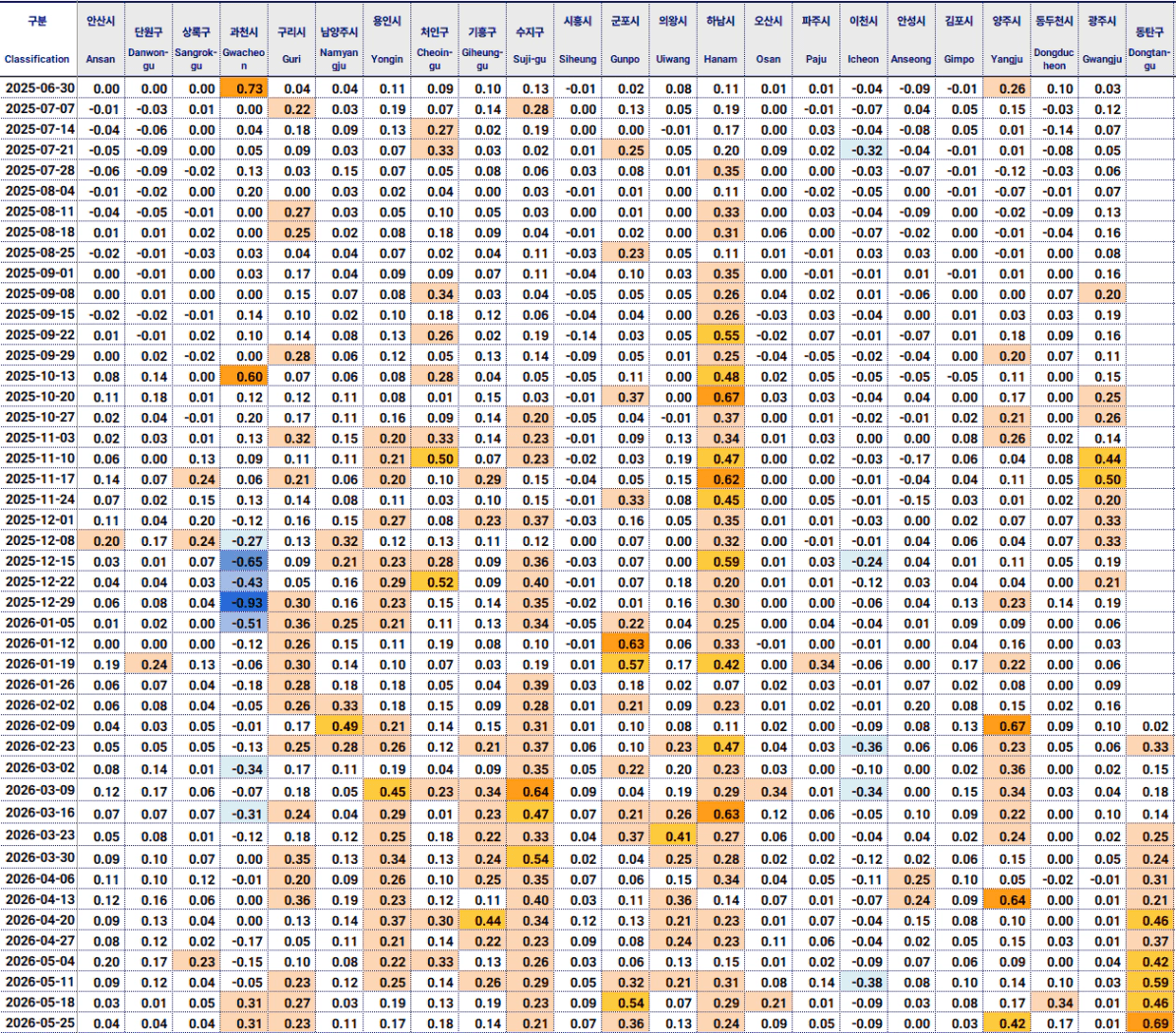
Task: Click Gwacheon's -0.65 cell on 2025-12-15
Action: click(244, 562)
